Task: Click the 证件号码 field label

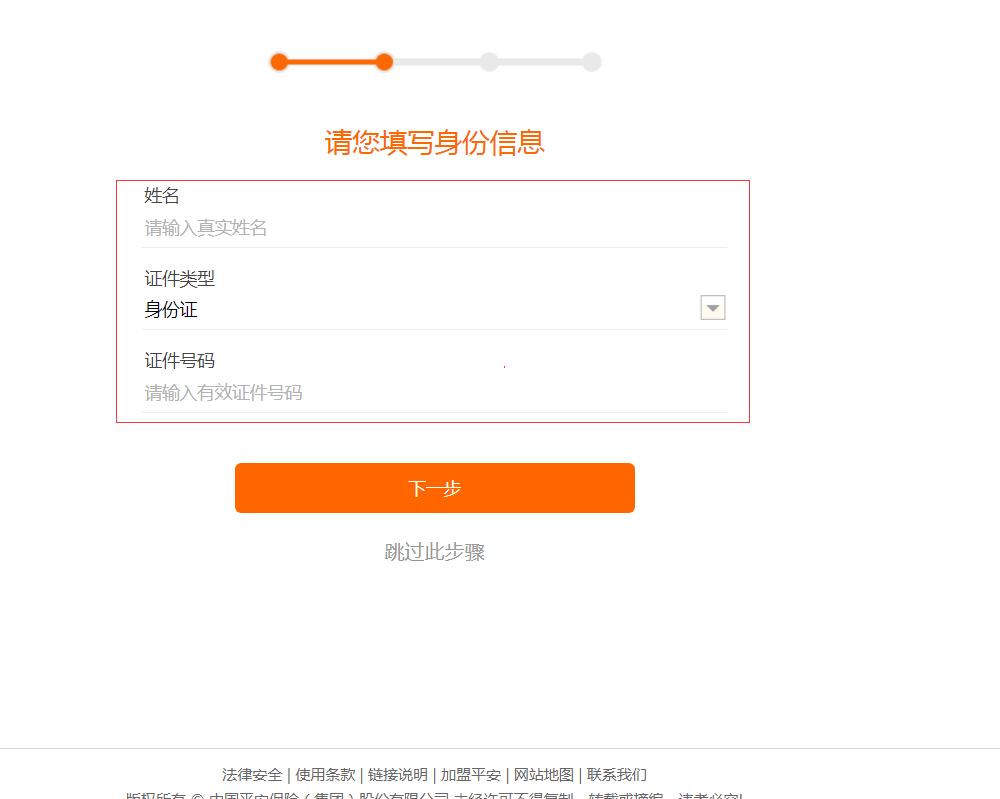Action: coord(180,361)
